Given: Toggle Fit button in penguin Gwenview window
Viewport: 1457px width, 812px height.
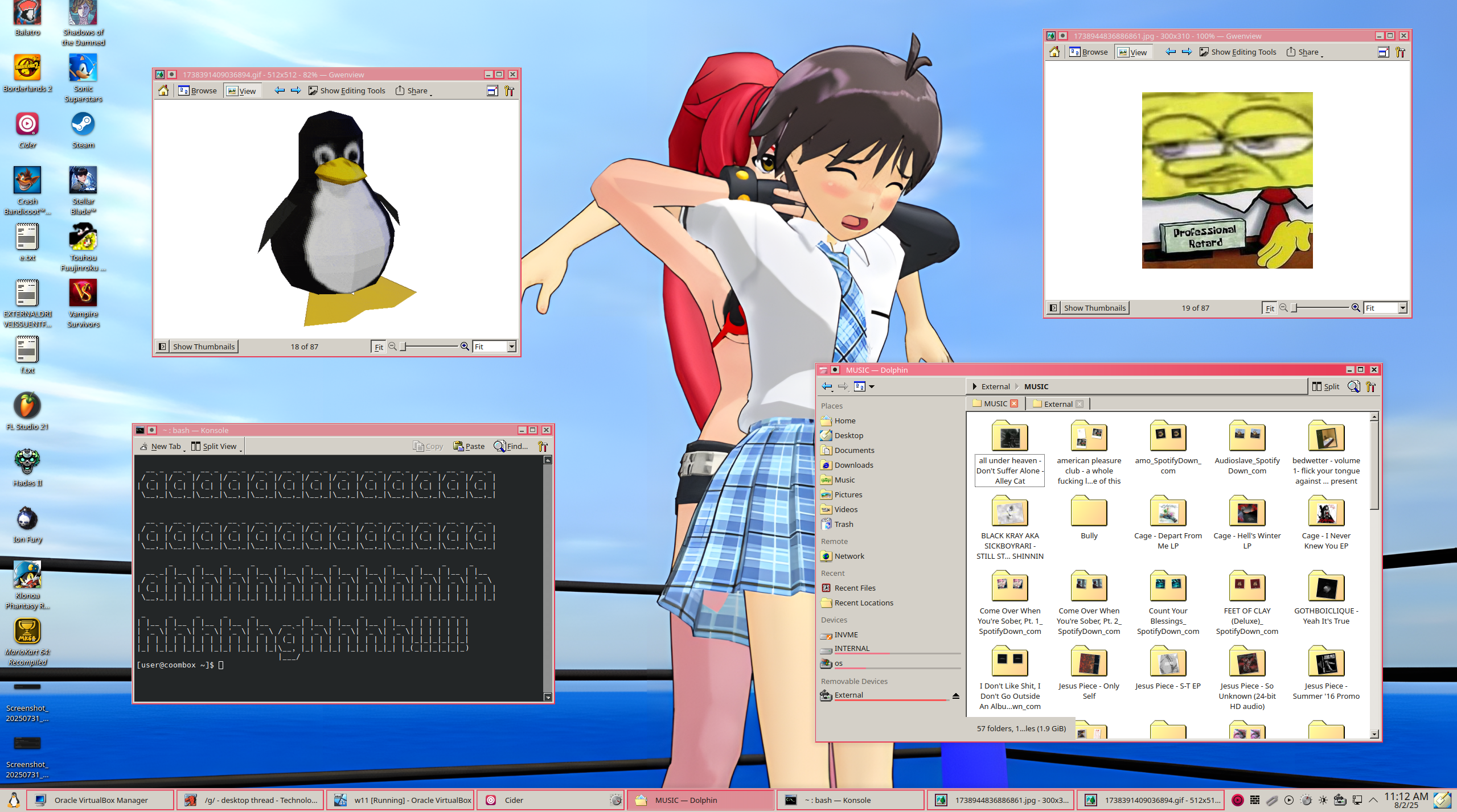Looking at the screenshot, I should point(378,347).
